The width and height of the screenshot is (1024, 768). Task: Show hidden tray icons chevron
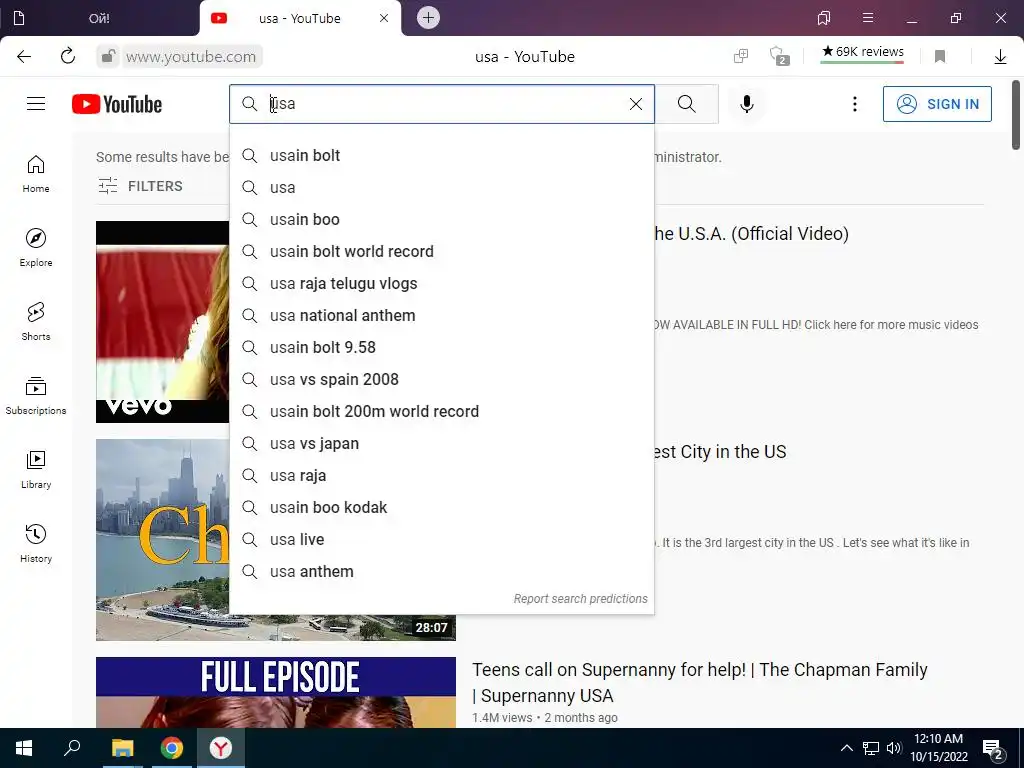tap(846, 748)
